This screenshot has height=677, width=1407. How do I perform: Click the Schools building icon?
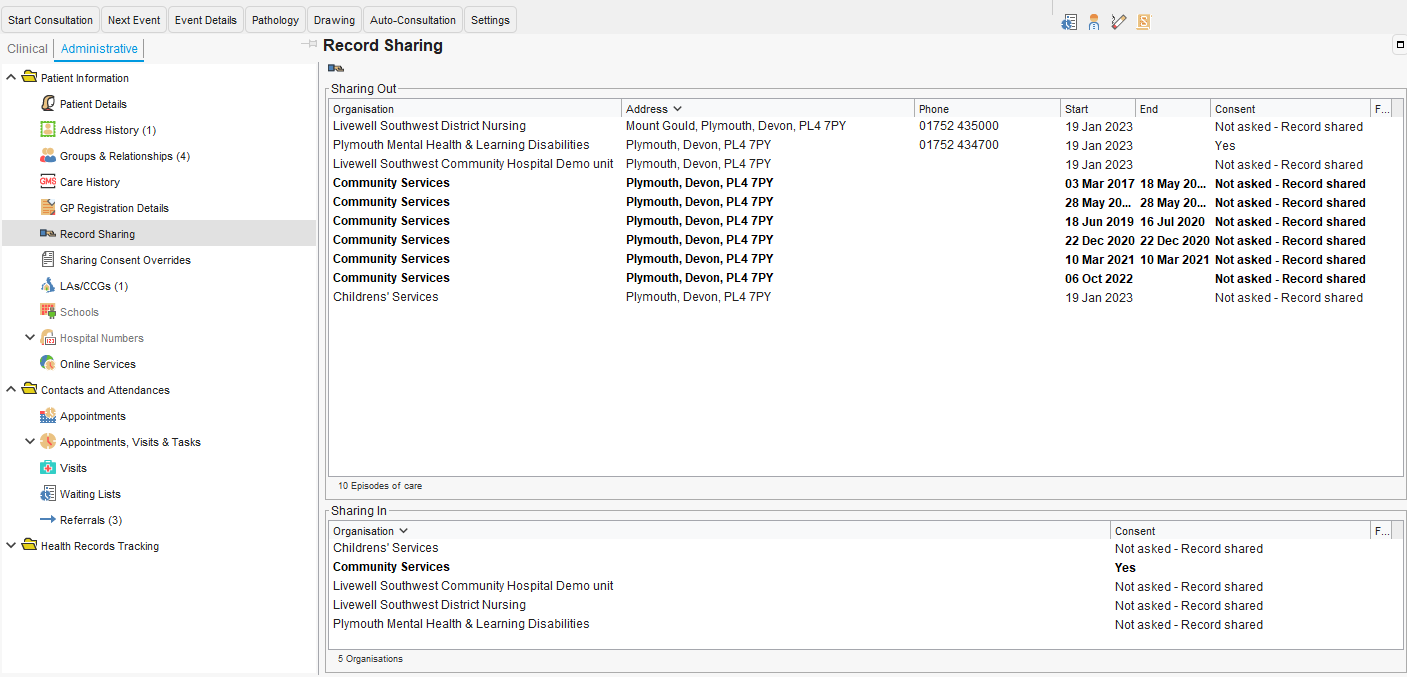point(48,312)
